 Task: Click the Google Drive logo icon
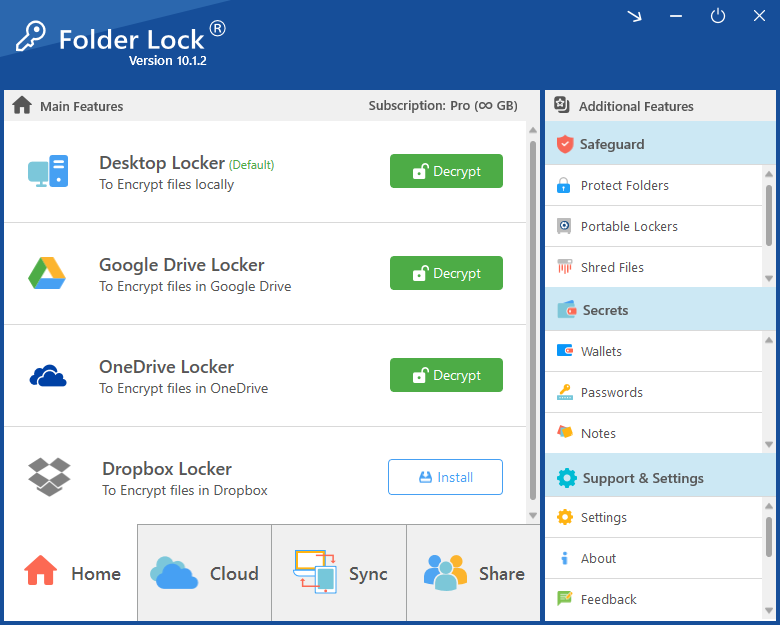pos(47,273)
